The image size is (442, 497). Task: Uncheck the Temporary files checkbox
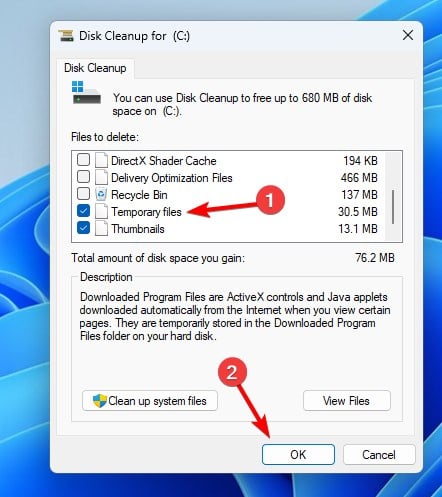tap(83, 211)
